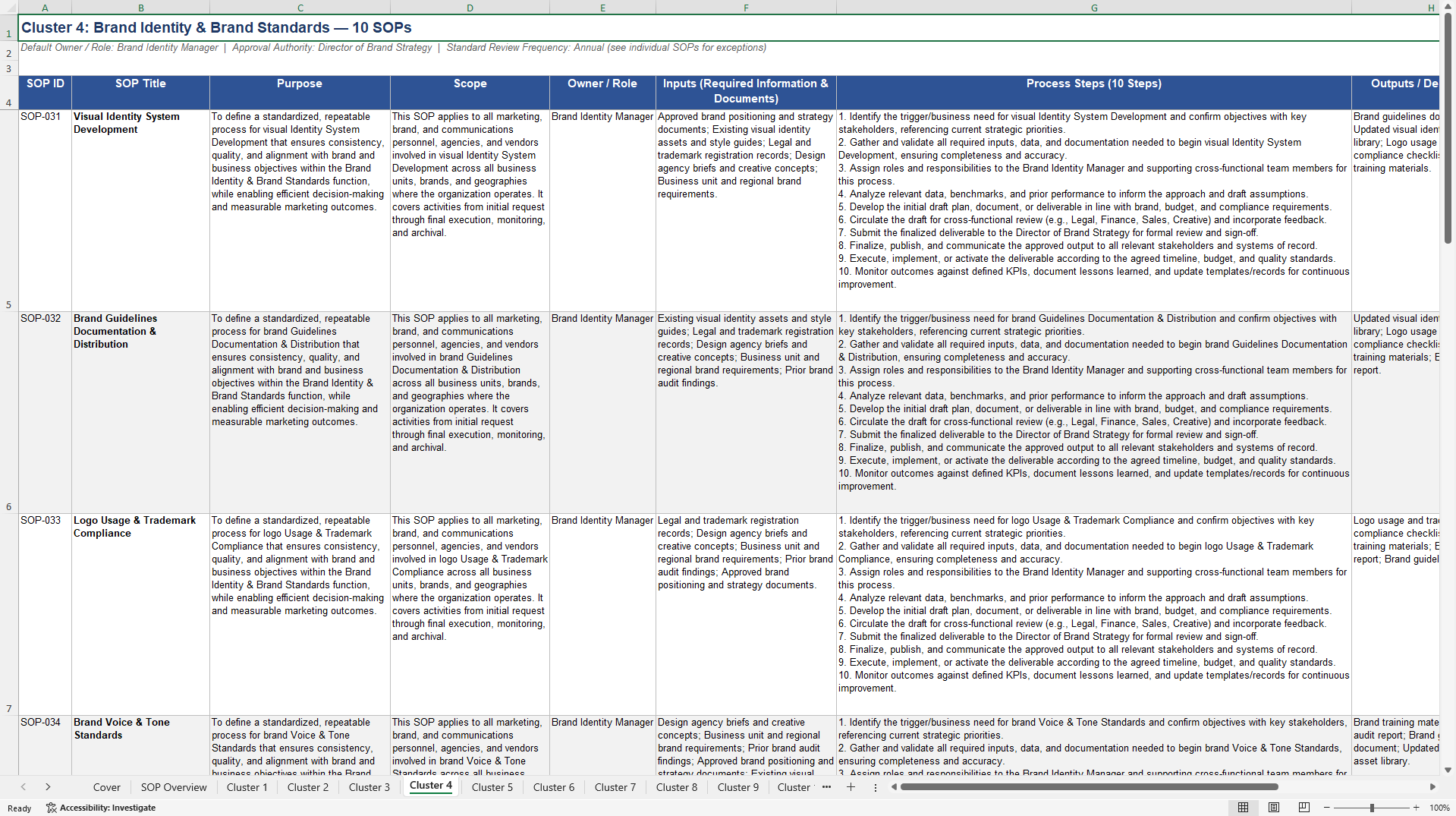The height and width of the screenshot is (816, 1456).
Task: Click the 'Purpose' header cell
Action: click(x=300, y=92)
